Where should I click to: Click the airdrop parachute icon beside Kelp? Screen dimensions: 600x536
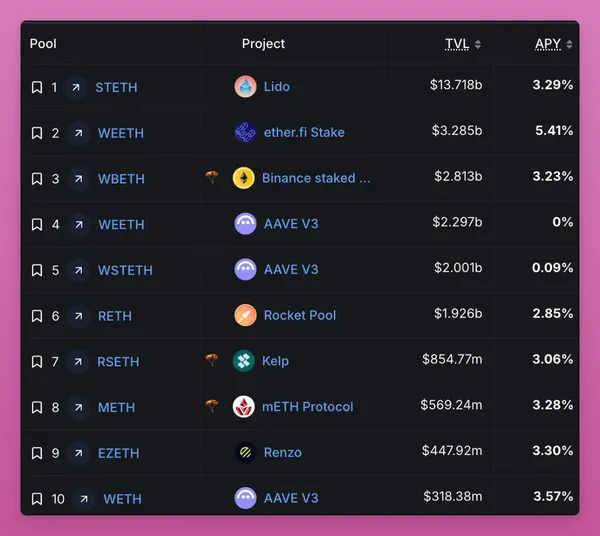pyautogui.click(x=212, y=360)
